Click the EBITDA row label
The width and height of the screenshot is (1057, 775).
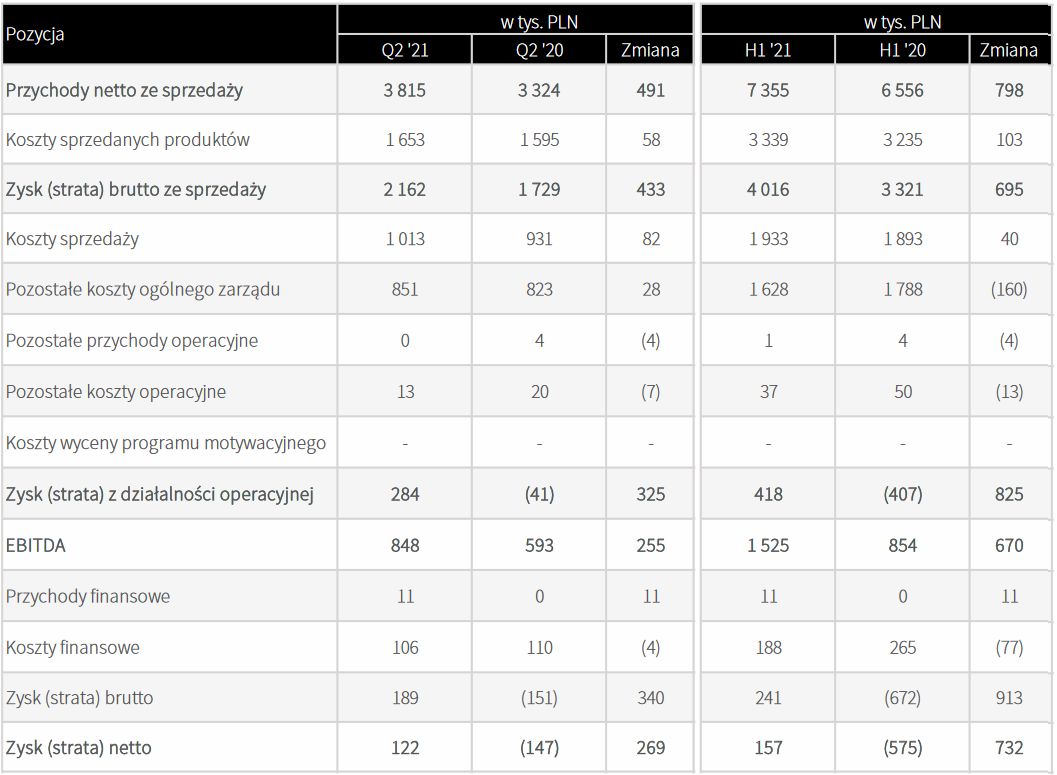pos(36,545)
